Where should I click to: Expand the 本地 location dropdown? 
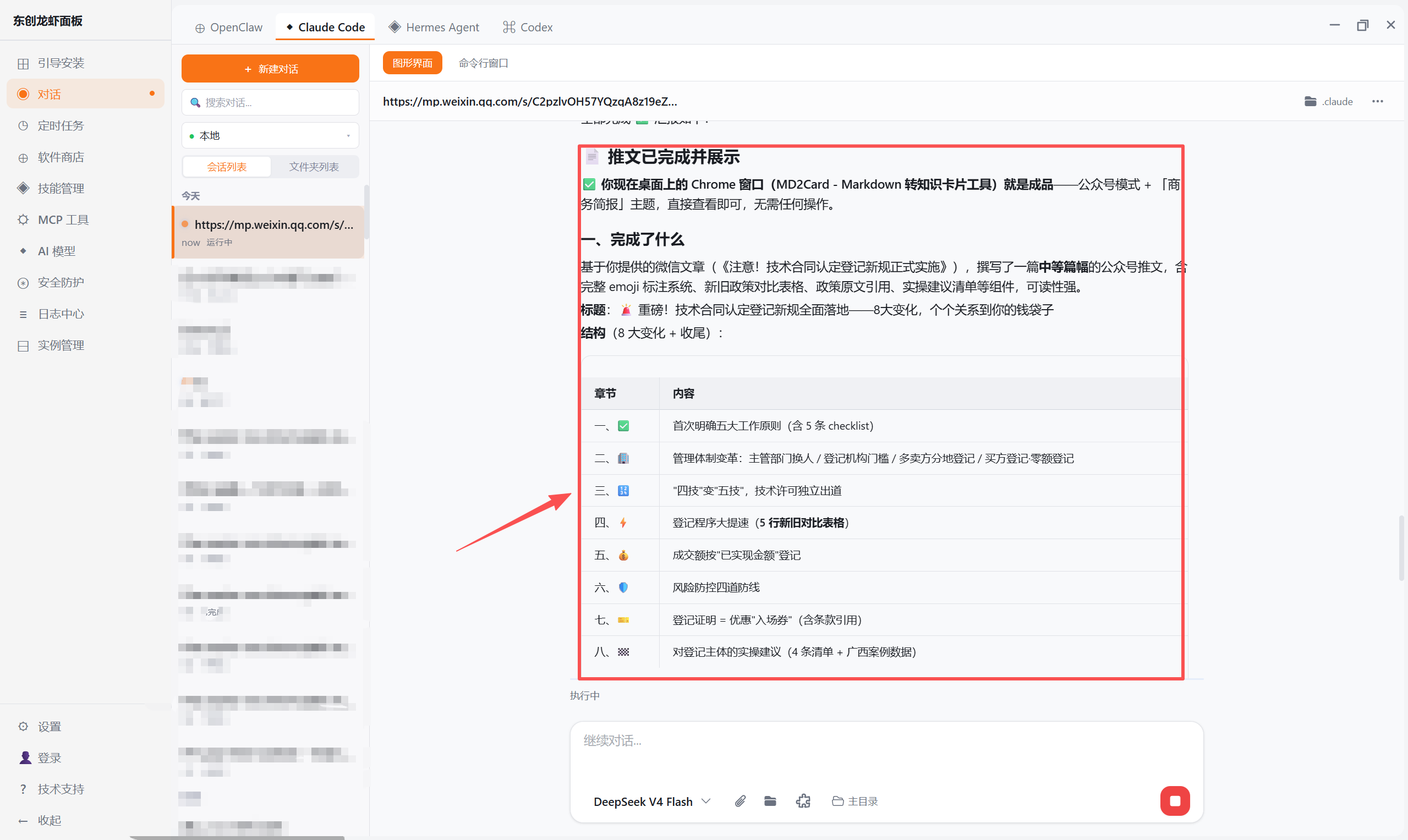point(270,136)
